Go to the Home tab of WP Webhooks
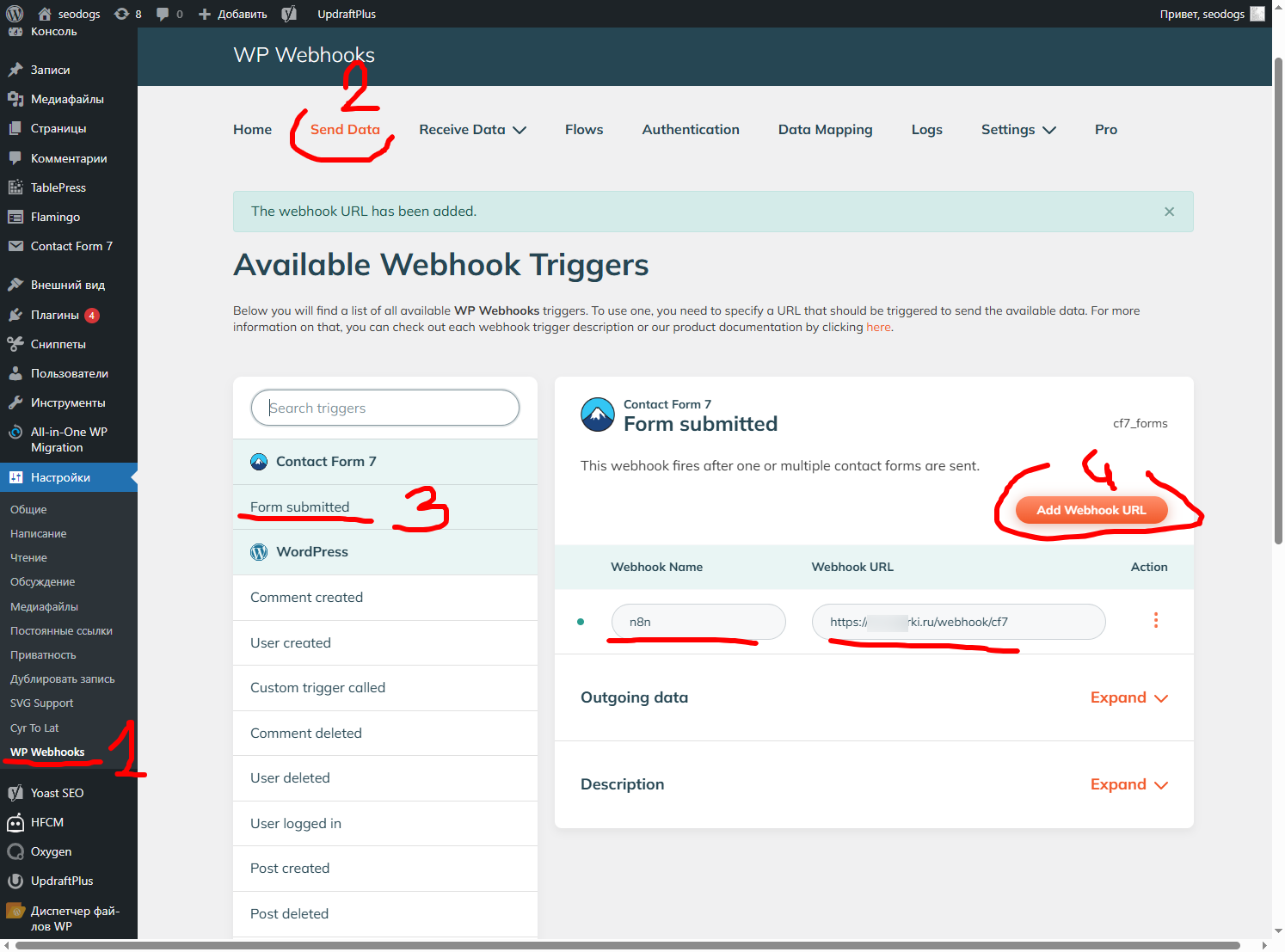 252,129
